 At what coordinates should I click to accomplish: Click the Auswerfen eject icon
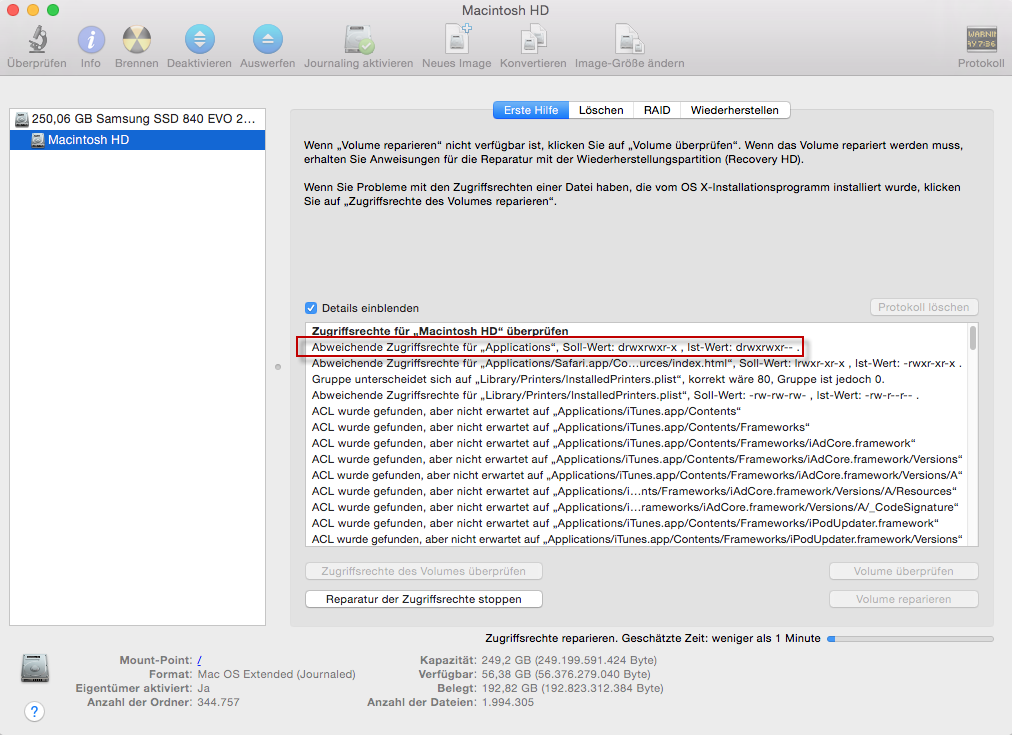(267, 39)
